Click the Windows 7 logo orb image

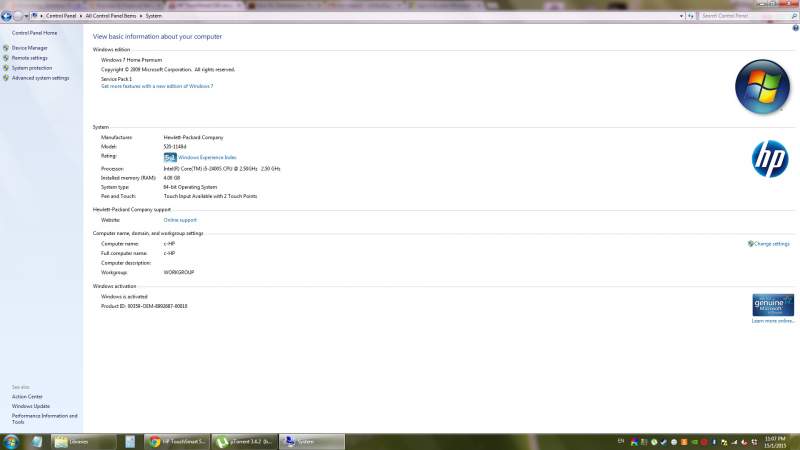point(762,87)
